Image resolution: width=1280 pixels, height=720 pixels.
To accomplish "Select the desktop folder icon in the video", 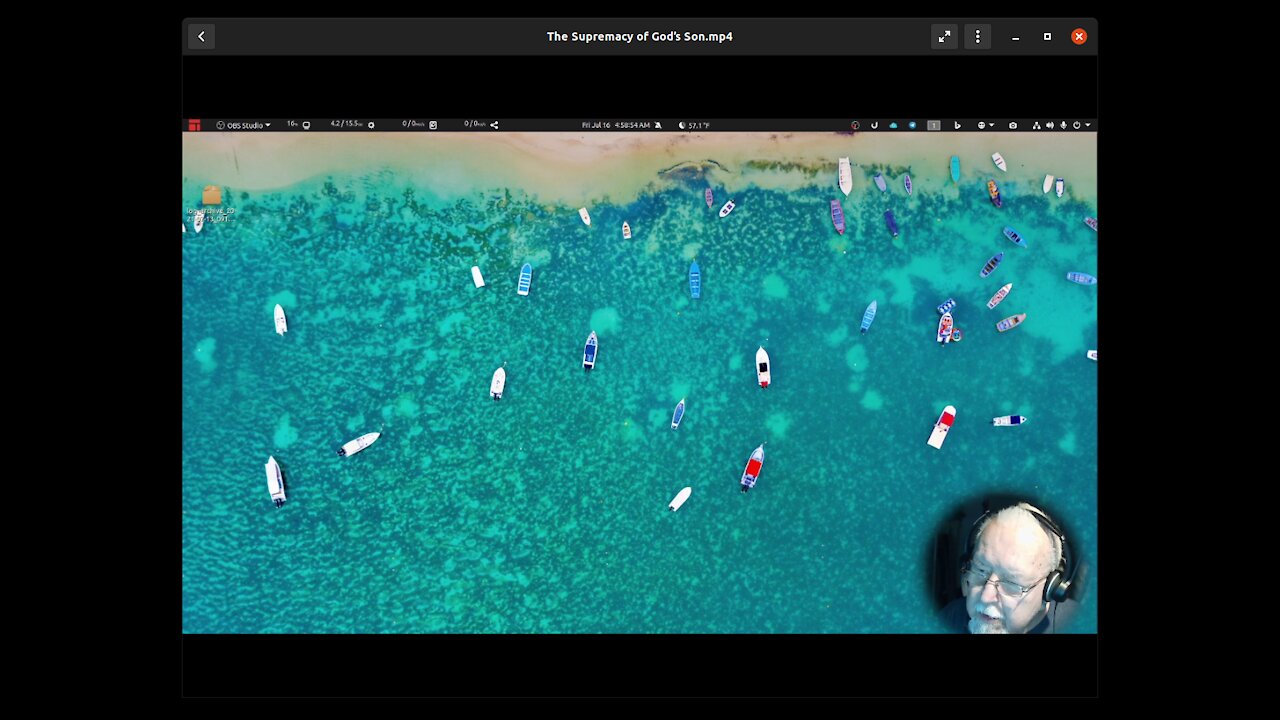I will pos(211,196).
